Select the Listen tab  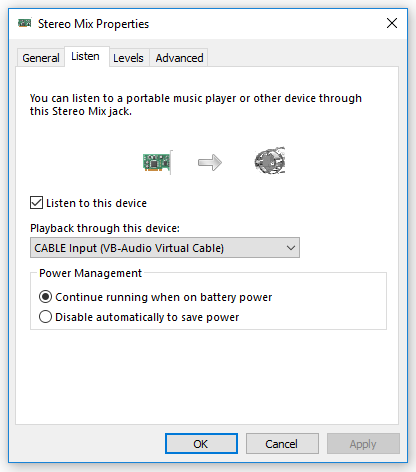click(x=86, y=56)
